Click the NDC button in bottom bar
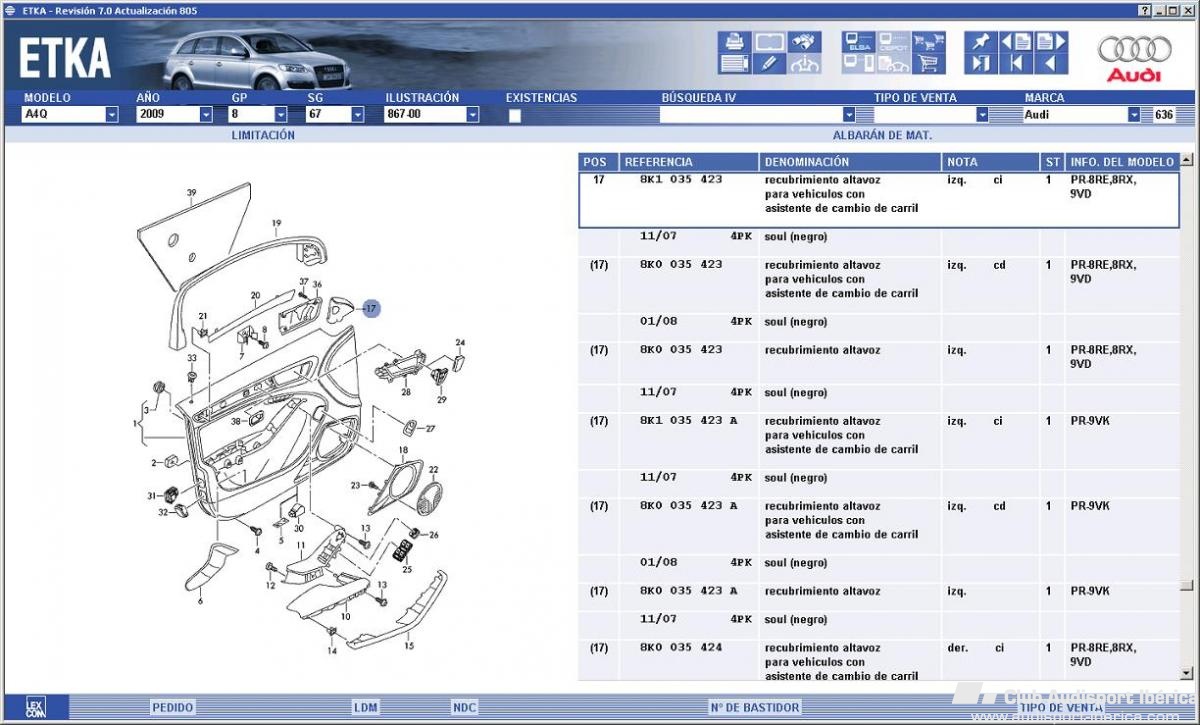 point(465,708)
